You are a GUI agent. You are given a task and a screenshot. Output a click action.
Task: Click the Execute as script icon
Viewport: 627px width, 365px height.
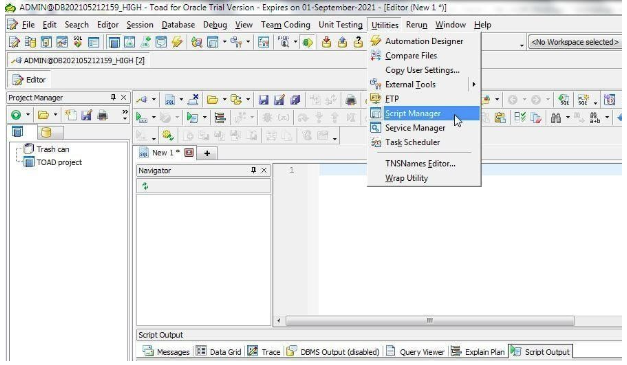pyautogui.click(x=192, y=118)
